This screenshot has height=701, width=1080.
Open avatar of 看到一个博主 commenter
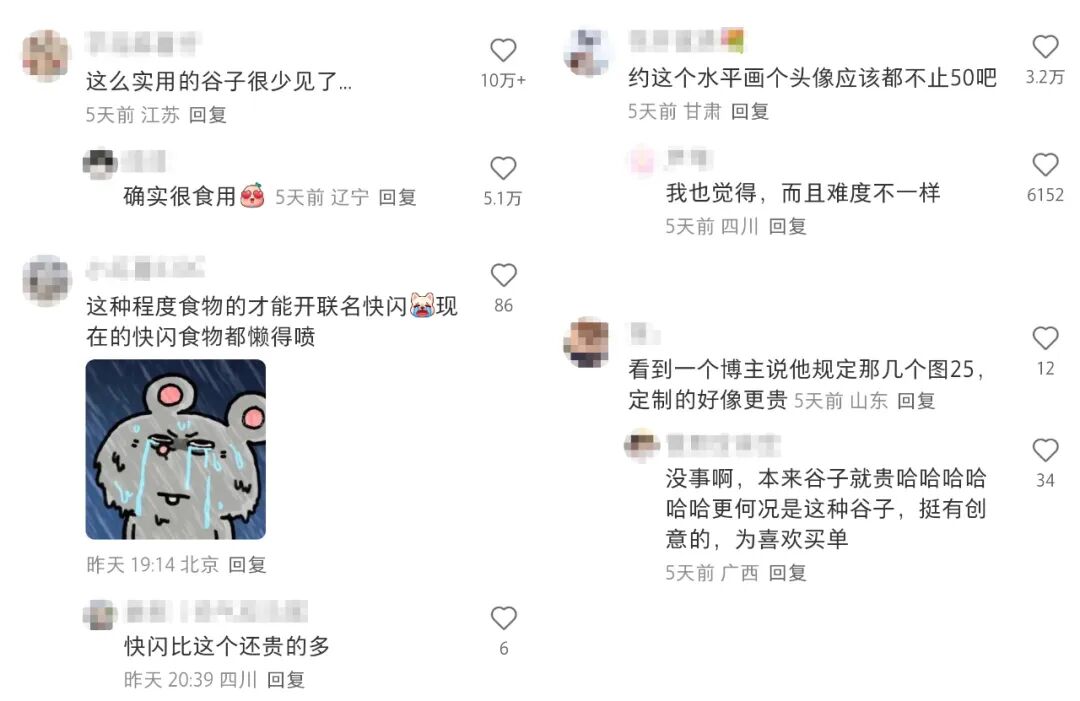[586, 342]
